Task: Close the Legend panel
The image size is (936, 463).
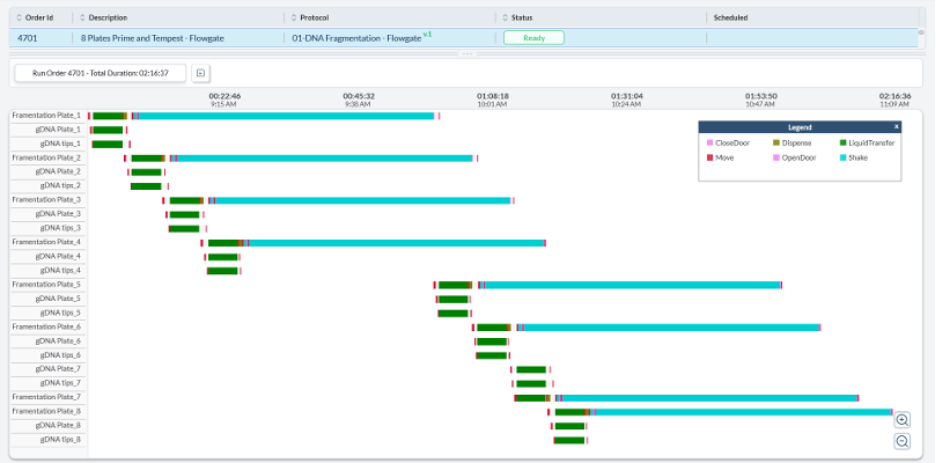Action: point(896,127)
